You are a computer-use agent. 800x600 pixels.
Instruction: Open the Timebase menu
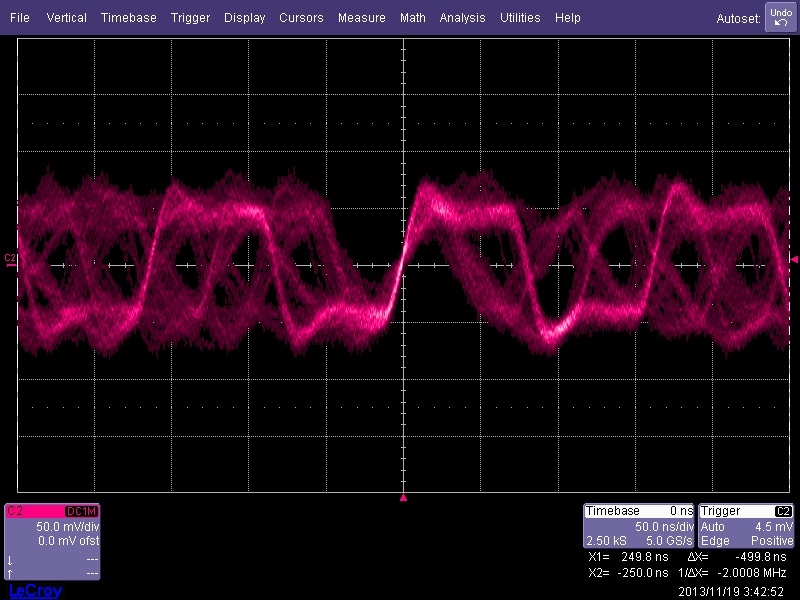pos(129,18)
